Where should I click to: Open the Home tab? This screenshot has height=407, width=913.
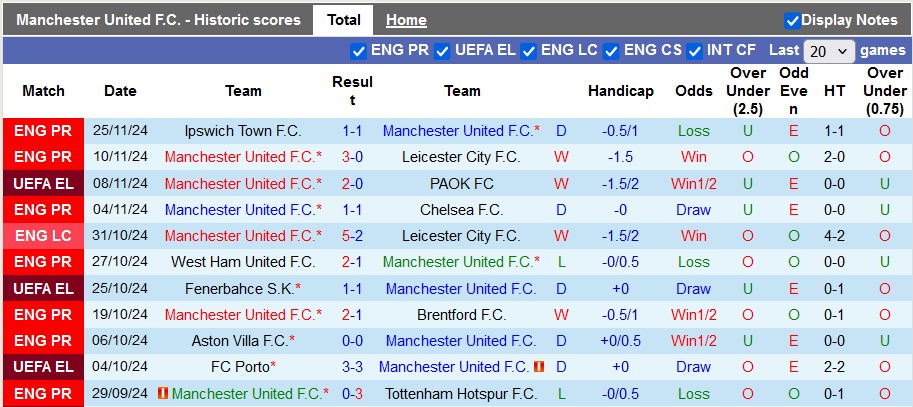point(406,20)
